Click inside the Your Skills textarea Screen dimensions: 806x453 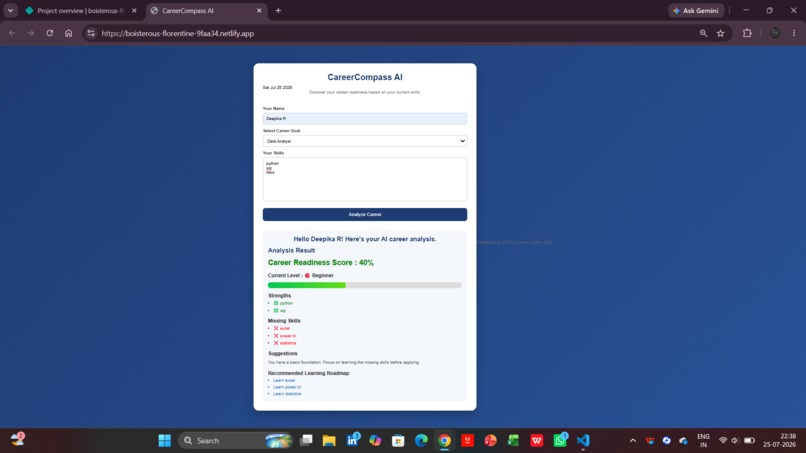coord(364,179)
